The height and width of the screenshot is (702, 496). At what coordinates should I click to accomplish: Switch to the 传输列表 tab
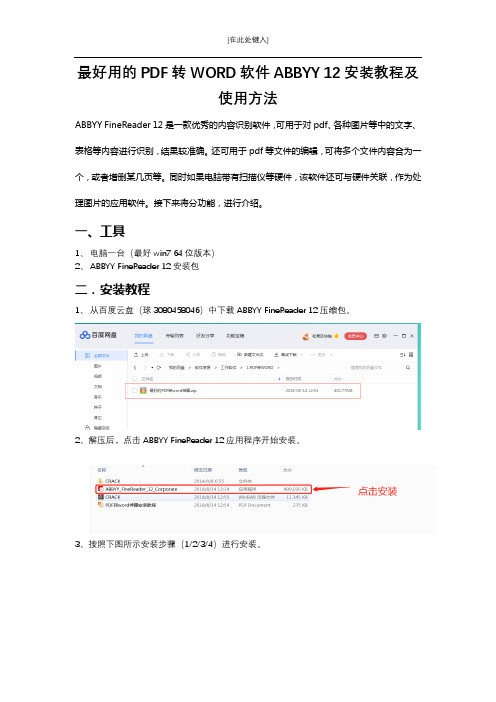(x=175, y=336)
